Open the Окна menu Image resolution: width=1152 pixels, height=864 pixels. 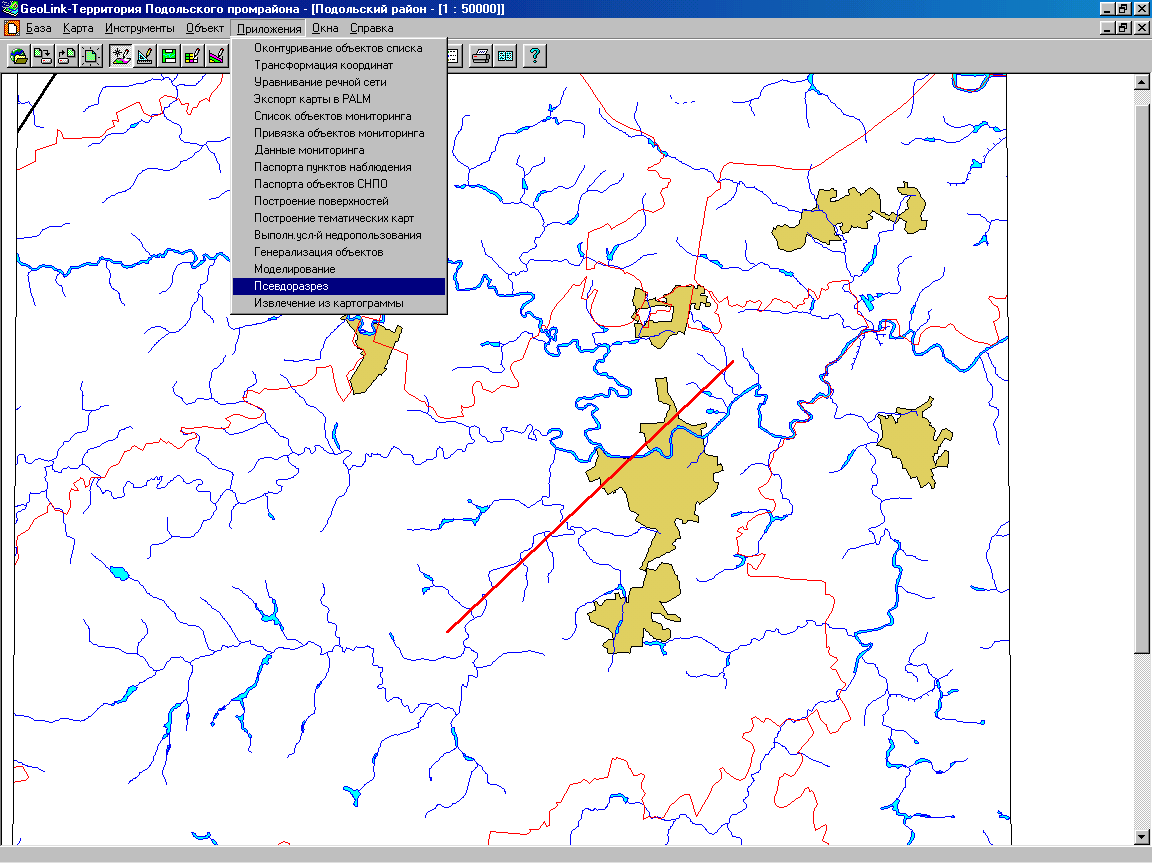point(325,29)
